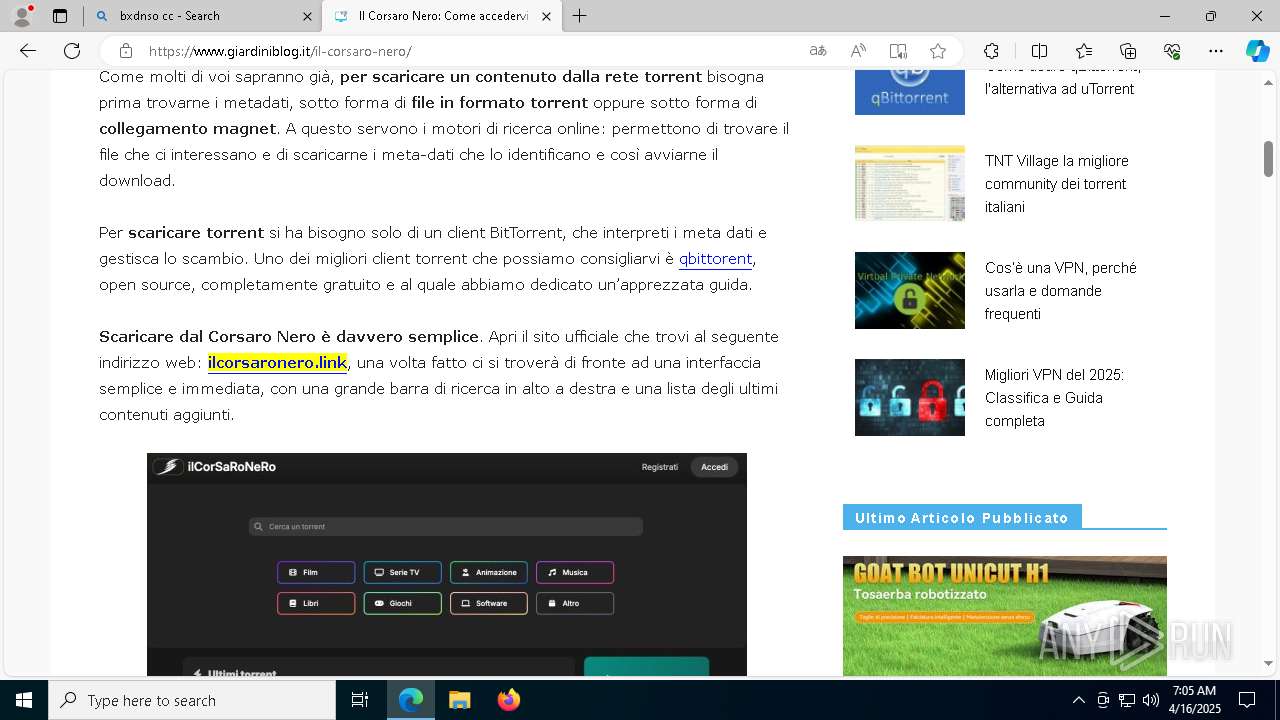Close the 'bxdnso cc - Search' tab
The height and width of the screenshot is (720, 1280).
(x=307, y=16)
